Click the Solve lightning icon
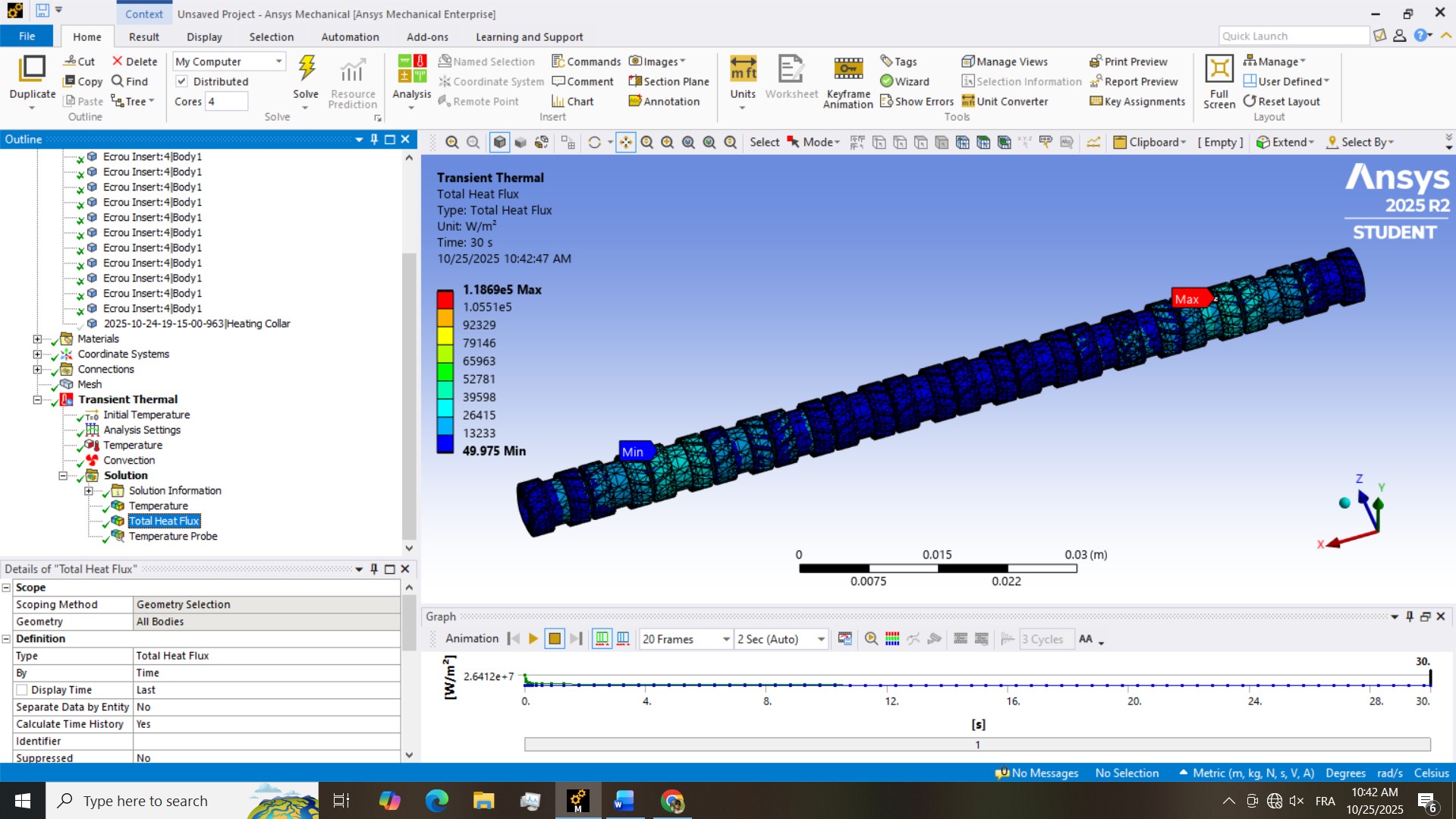1456x819 pixels. (x=306, y=70)
